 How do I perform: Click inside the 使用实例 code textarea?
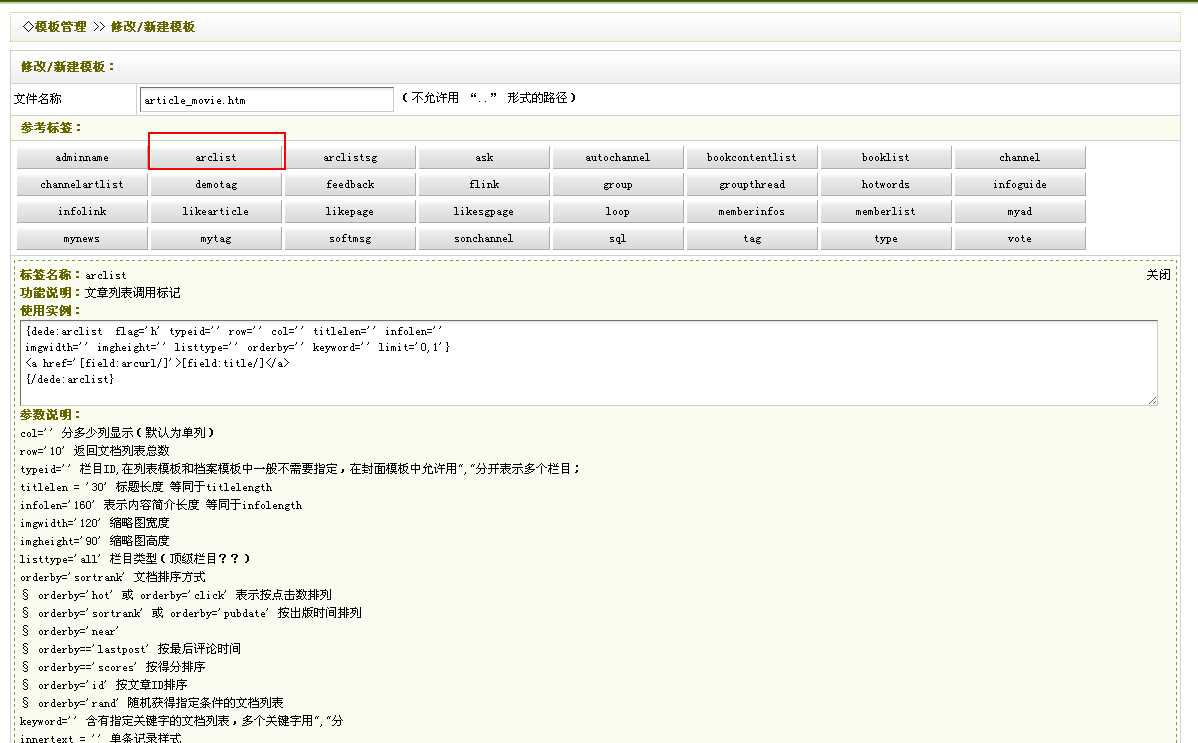pos(588,363)
